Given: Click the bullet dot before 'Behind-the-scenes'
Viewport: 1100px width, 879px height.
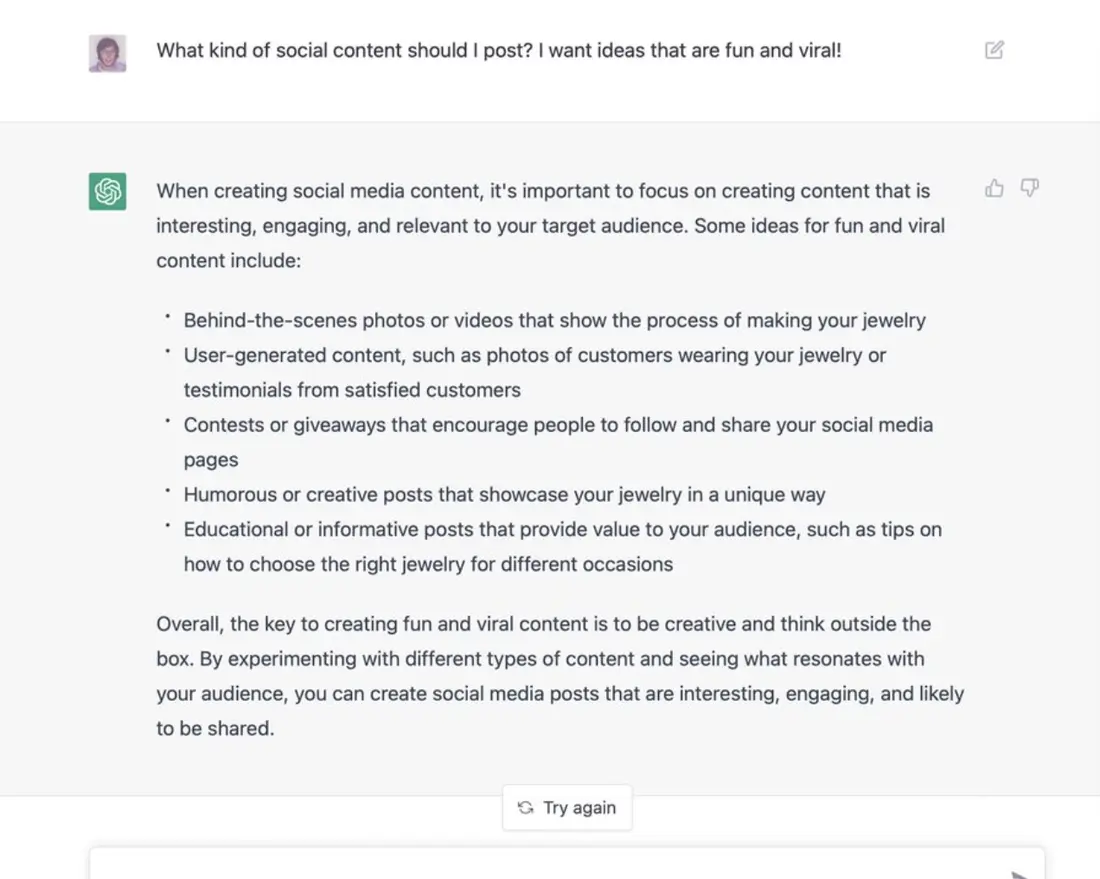Looking at the screenshot, I should pyautogui.click(x=168, y=316).
